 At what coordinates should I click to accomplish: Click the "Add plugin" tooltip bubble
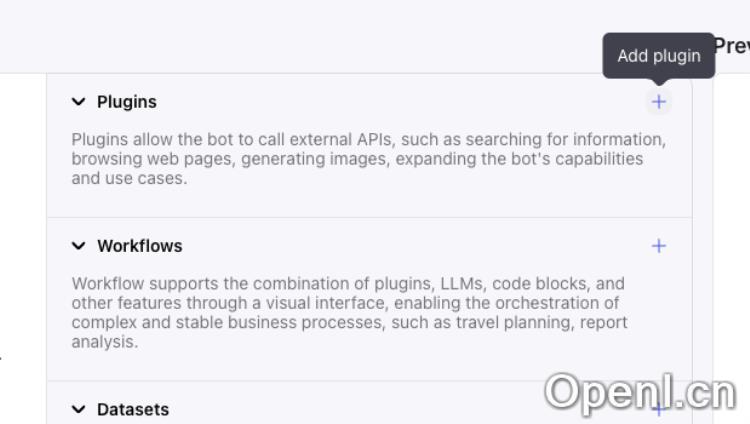[658, 56]
